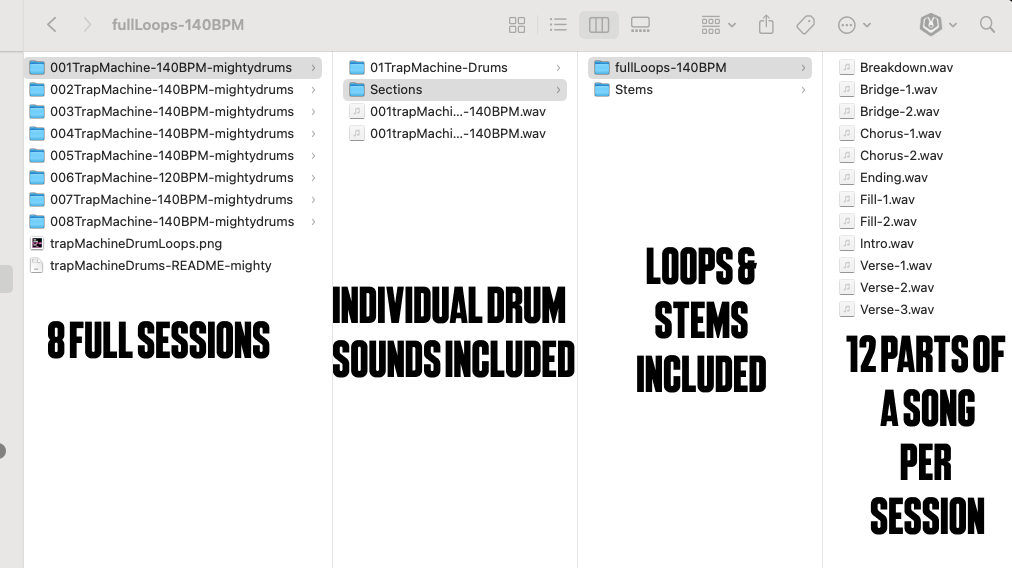Select Breakdown.wav file
Viewport: 1012px width, 568px height.
tap(906, 68)
